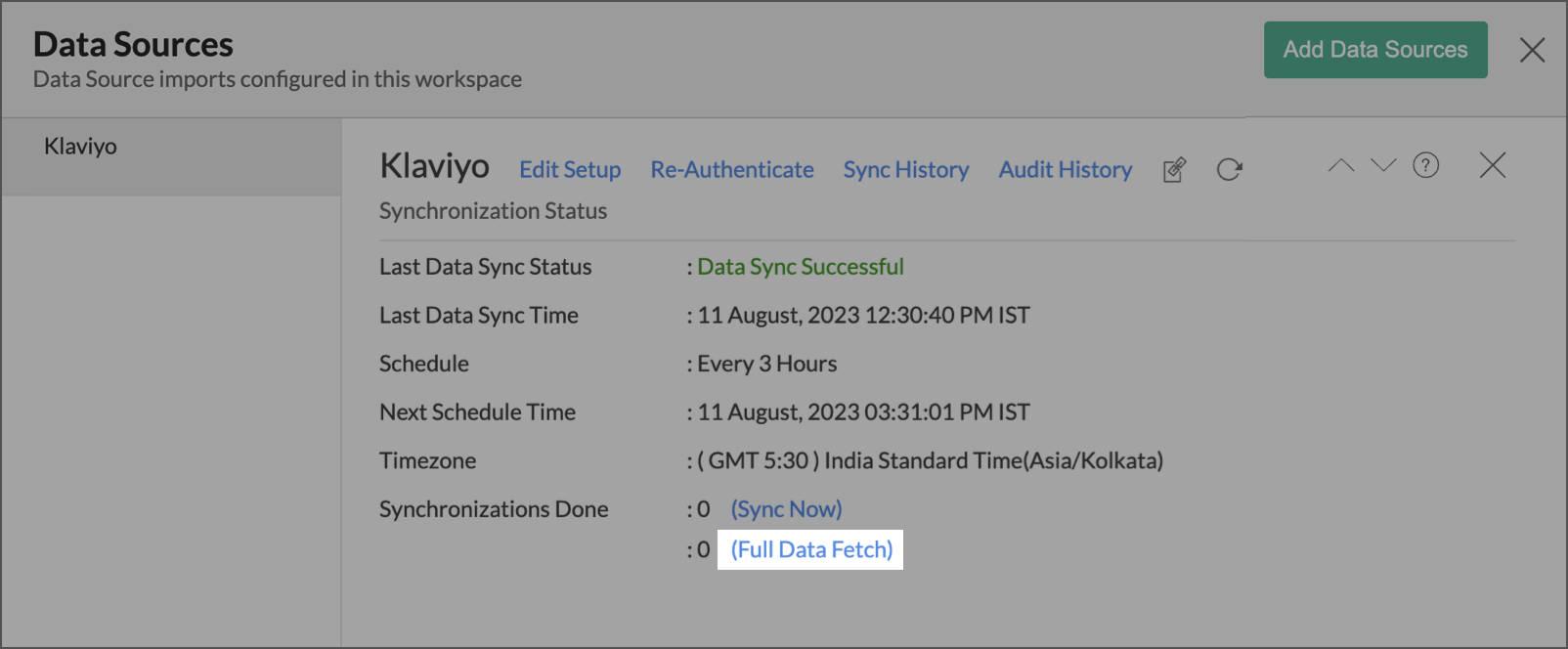Start a Full Data Fetch
Screen dimensions: 1568x649
(811, 549)
